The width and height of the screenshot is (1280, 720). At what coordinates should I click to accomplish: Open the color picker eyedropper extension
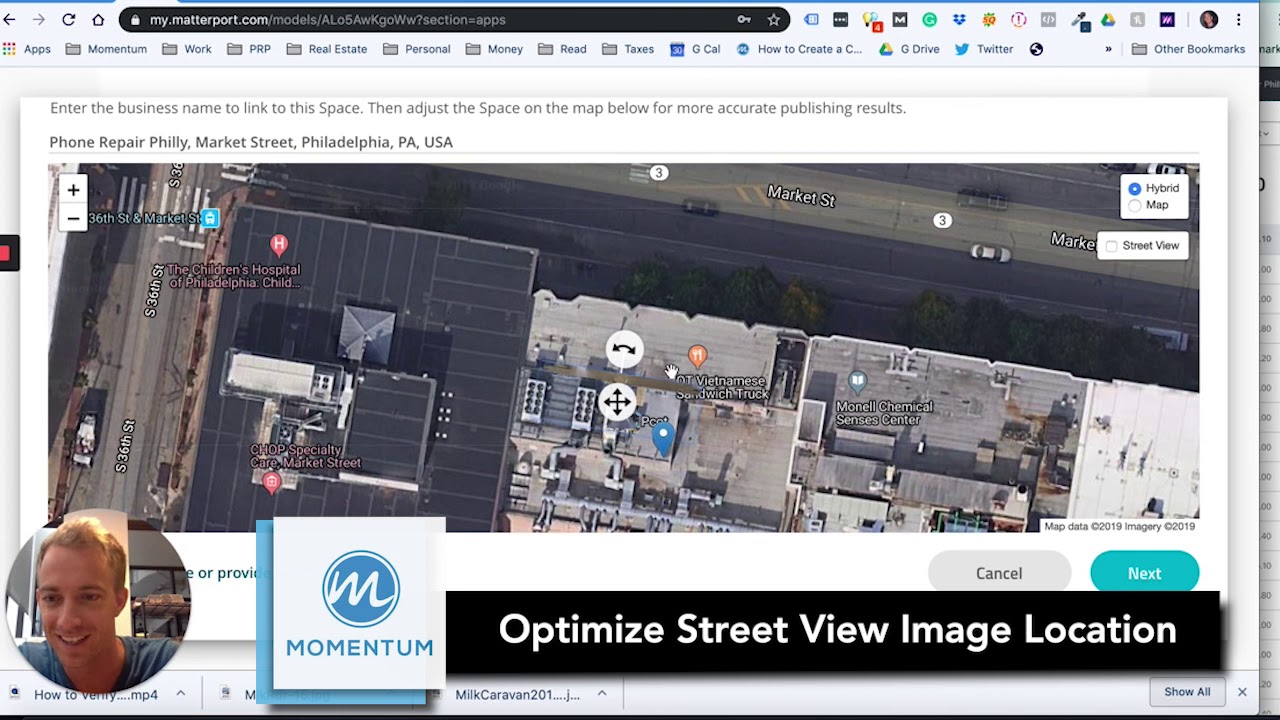(x=1078, y=20)
